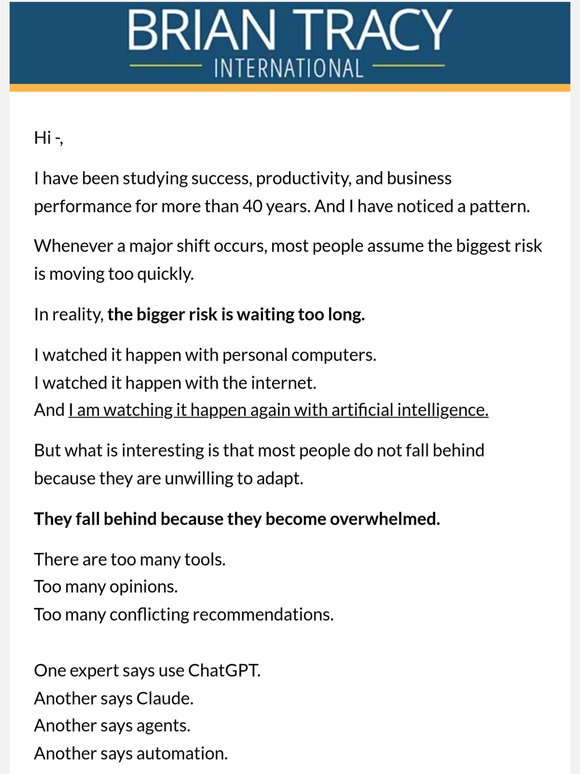Click the 'Whenever a major shift occurs' paragraph
This screenshot has width=580, height=774.
[x=288, y=260]
